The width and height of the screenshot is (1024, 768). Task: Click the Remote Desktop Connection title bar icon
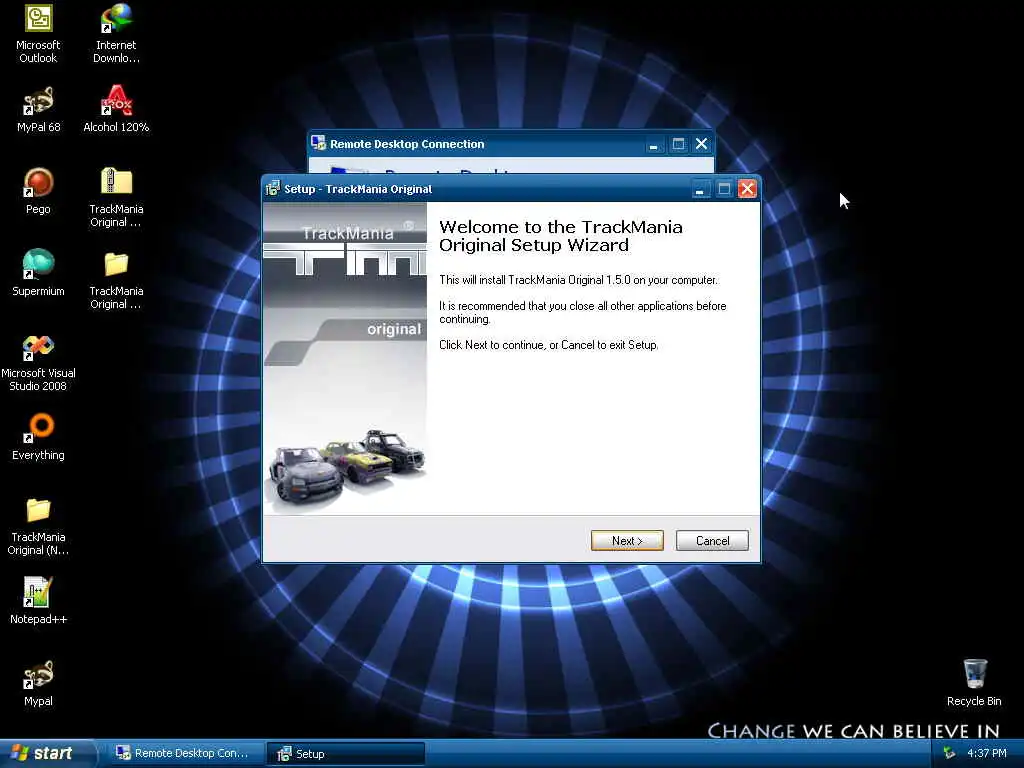318,143
